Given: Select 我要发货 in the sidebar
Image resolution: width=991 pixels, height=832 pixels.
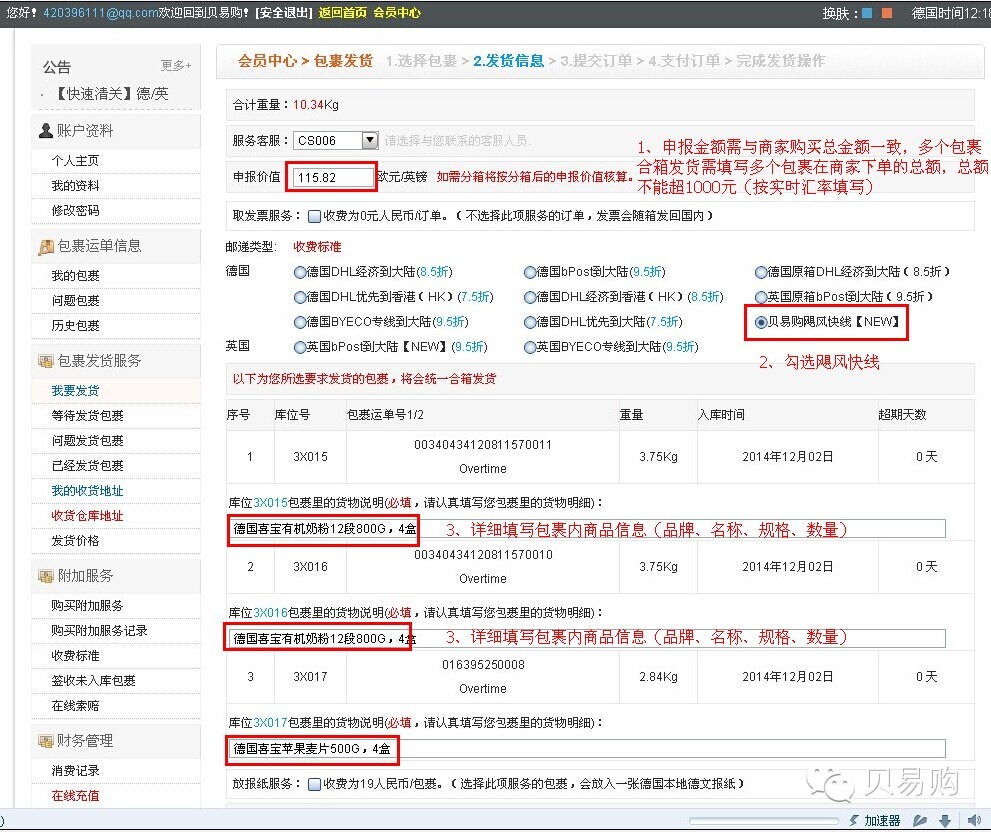Looking at the screenshot, I should 75,391.
